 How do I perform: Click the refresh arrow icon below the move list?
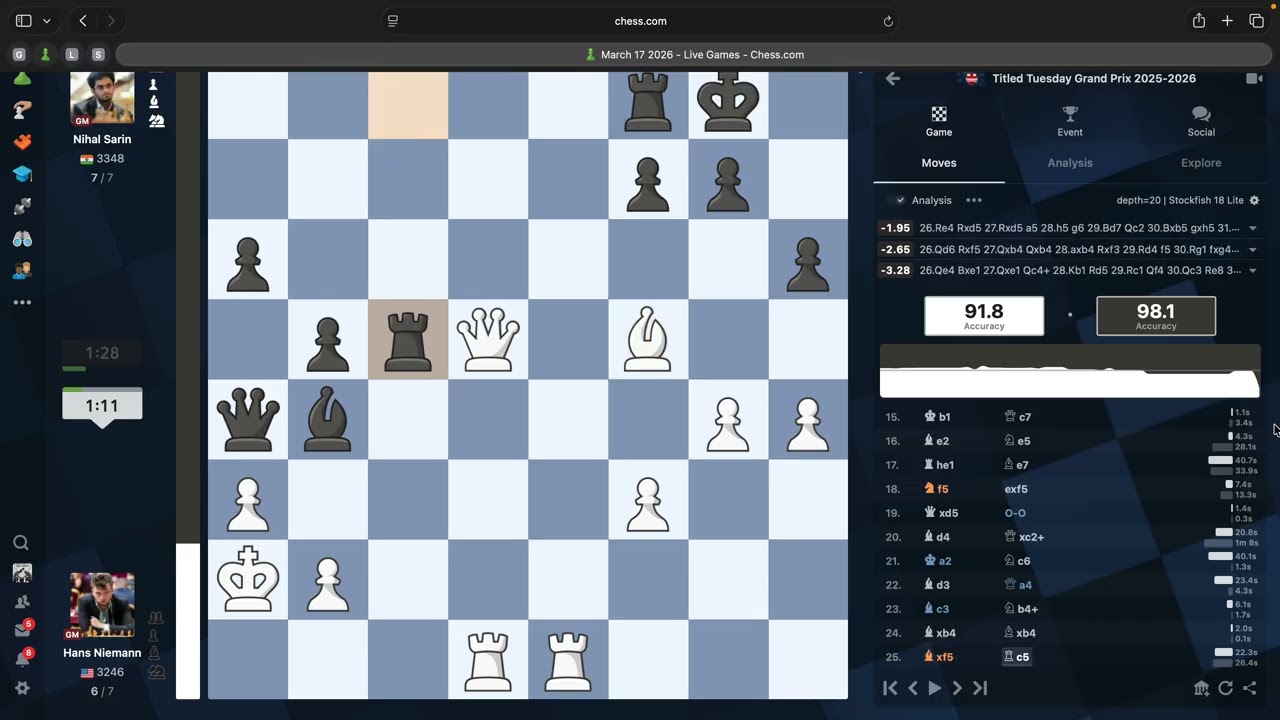tap(1226, 688)
